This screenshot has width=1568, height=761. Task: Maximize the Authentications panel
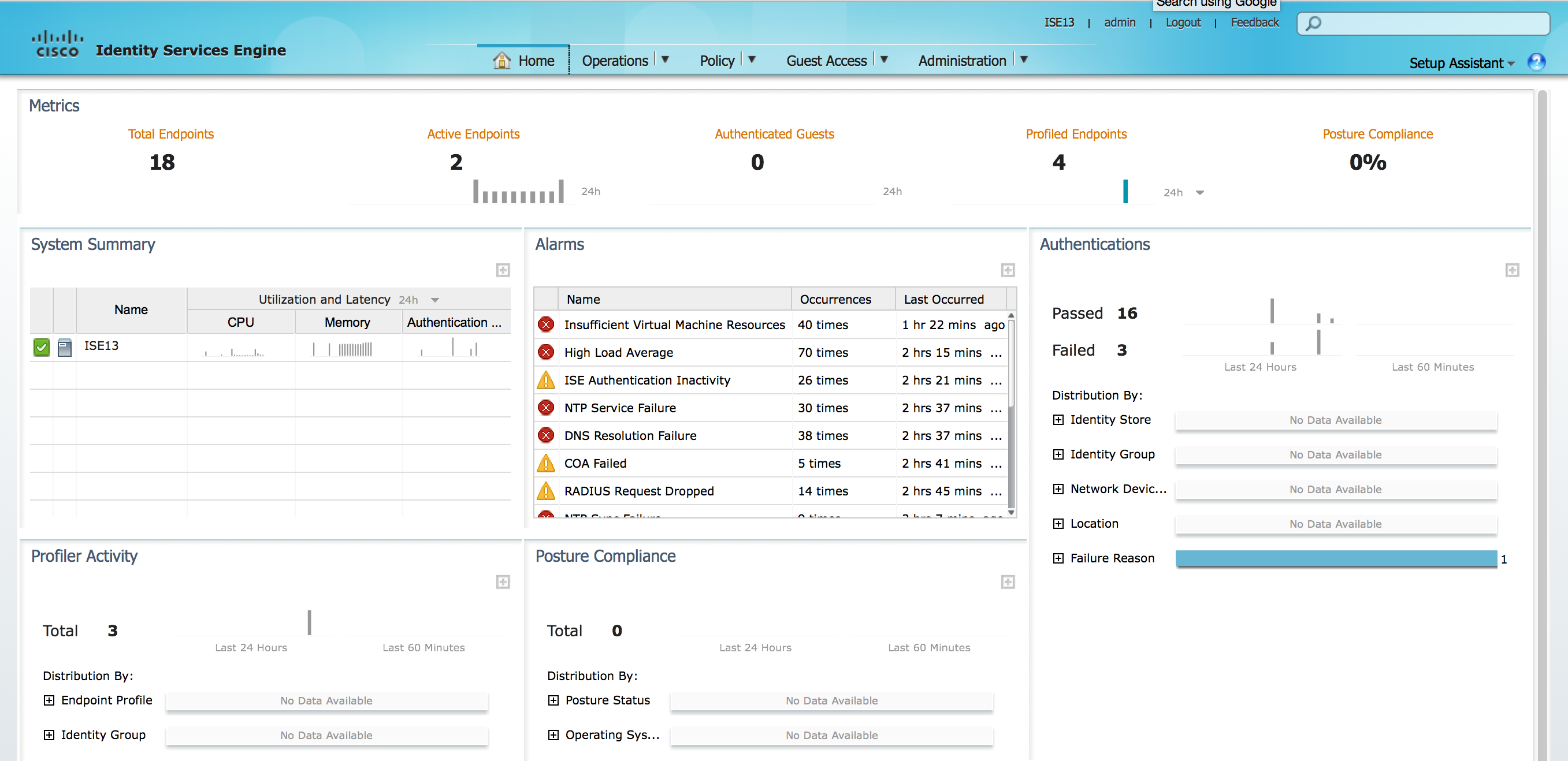pyautogui.click(x=1512, y=270)
